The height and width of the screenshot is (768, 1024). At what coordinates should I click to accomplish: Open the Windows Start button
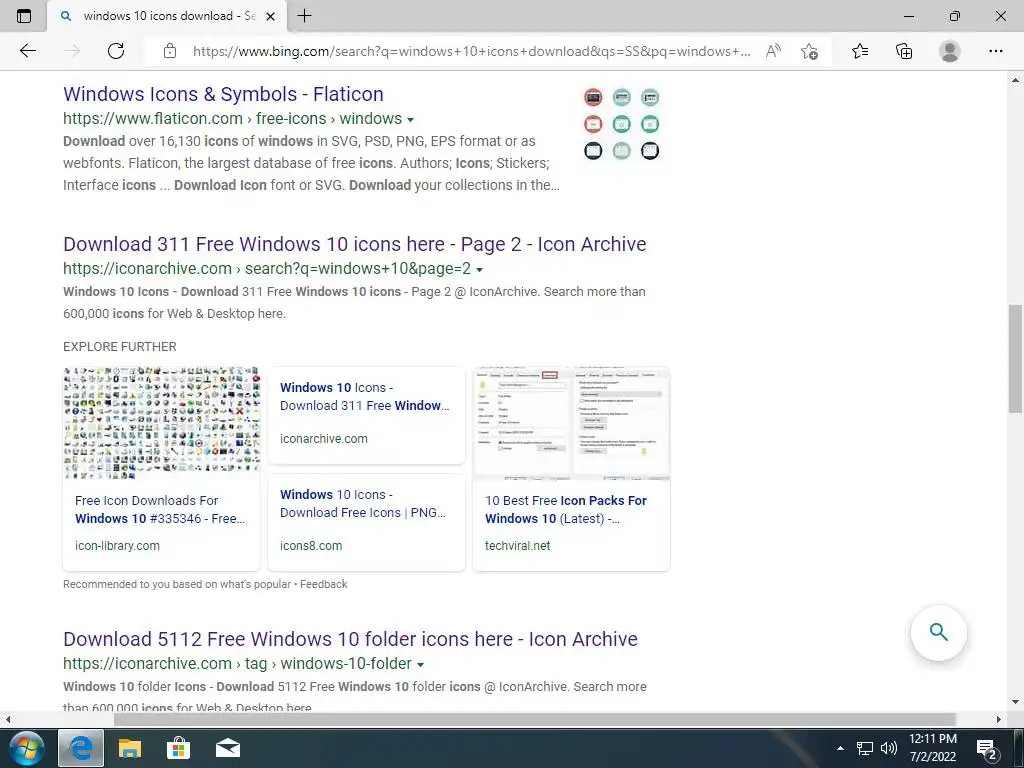pyautogui.click(x=26, y=748)
